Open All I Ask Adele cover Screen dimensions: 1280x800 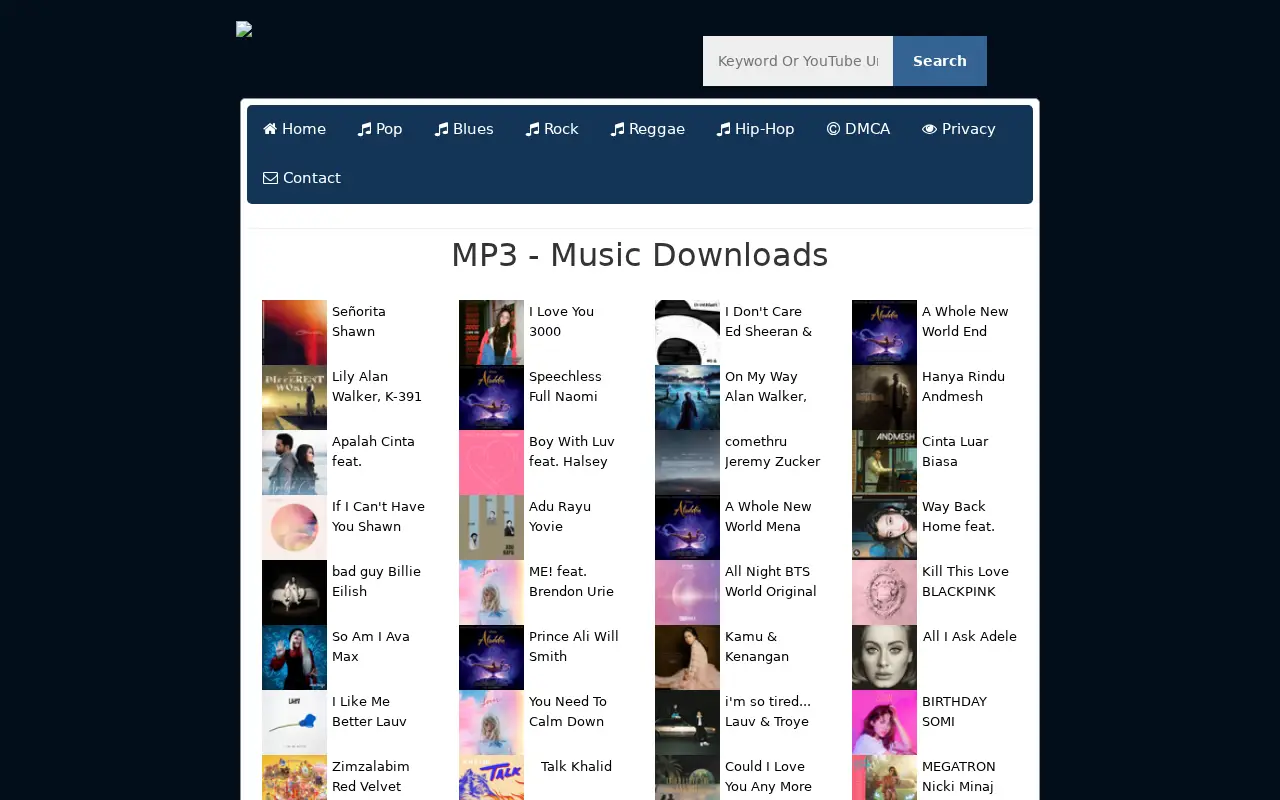click(x=884, y=657)
